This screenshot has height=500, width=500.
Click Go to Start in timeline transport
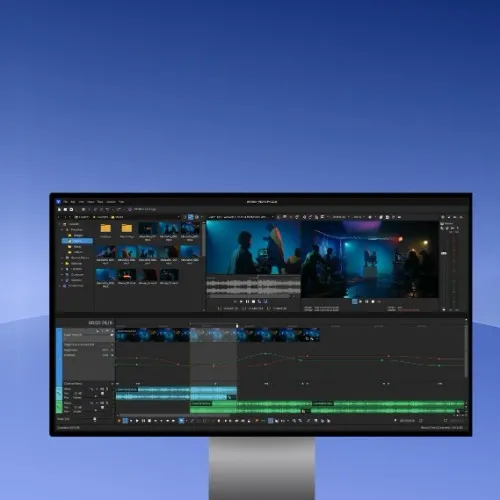156,421
